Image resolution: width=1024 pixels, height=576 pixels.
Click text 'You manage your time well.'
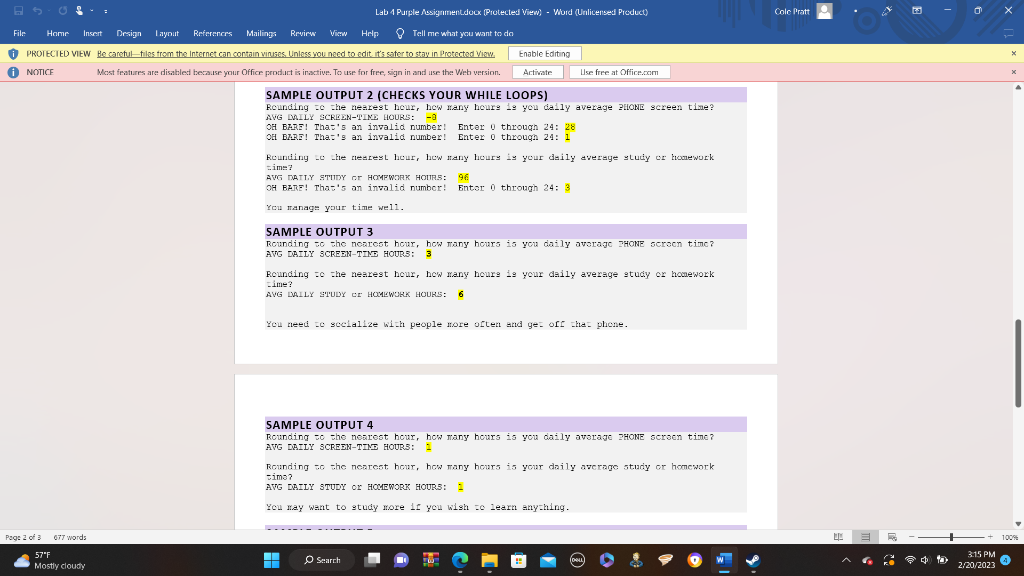pyautogui.click(x=335, y=207)
